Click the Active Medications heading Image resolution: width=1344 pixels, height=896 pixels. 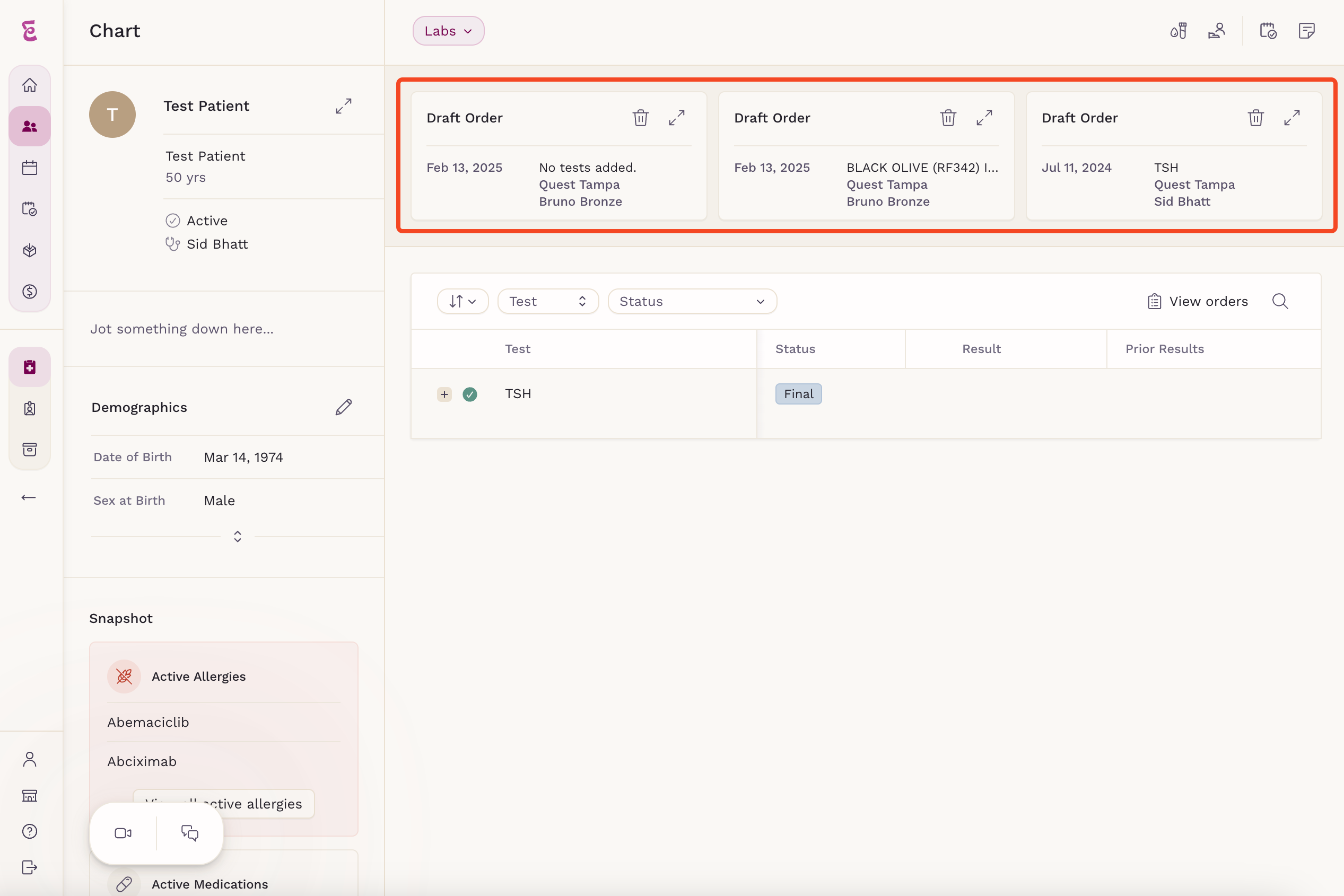tap(210, 884)
